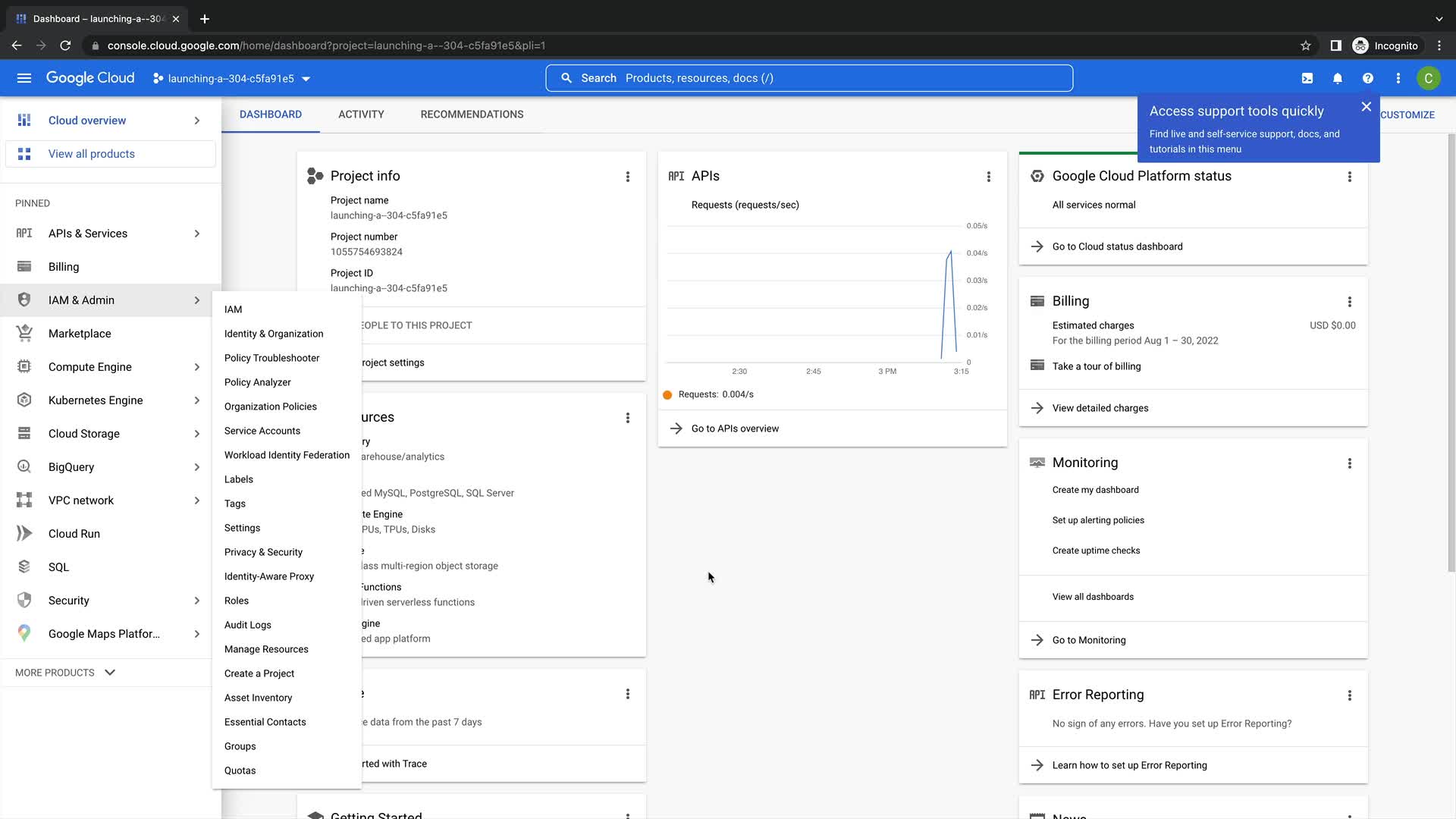1456x819 pixels.
Task: Select Service Accounts from IAM submenu
Action: click(262, 431)
